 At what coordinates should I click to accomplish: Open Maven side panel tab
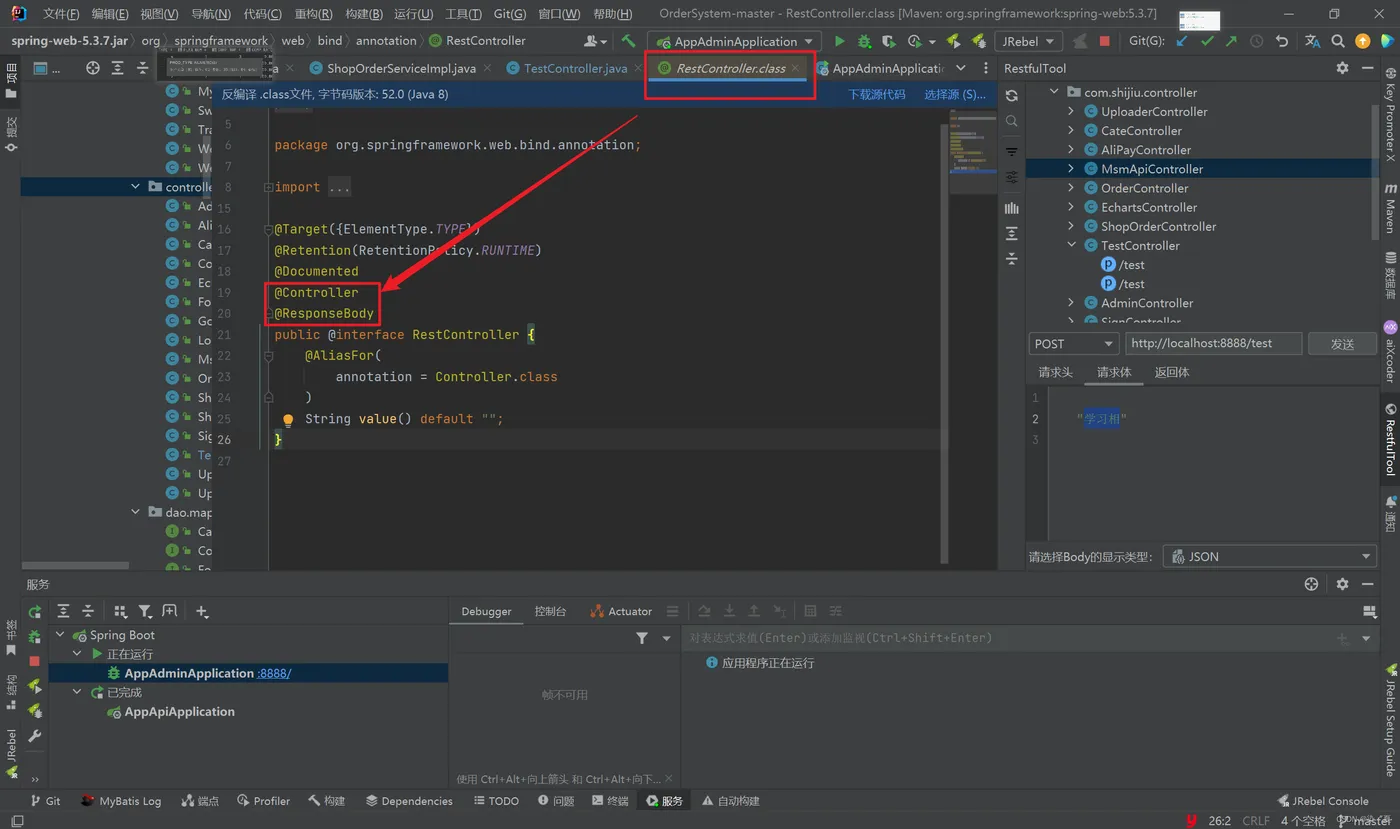(1390, 207)
